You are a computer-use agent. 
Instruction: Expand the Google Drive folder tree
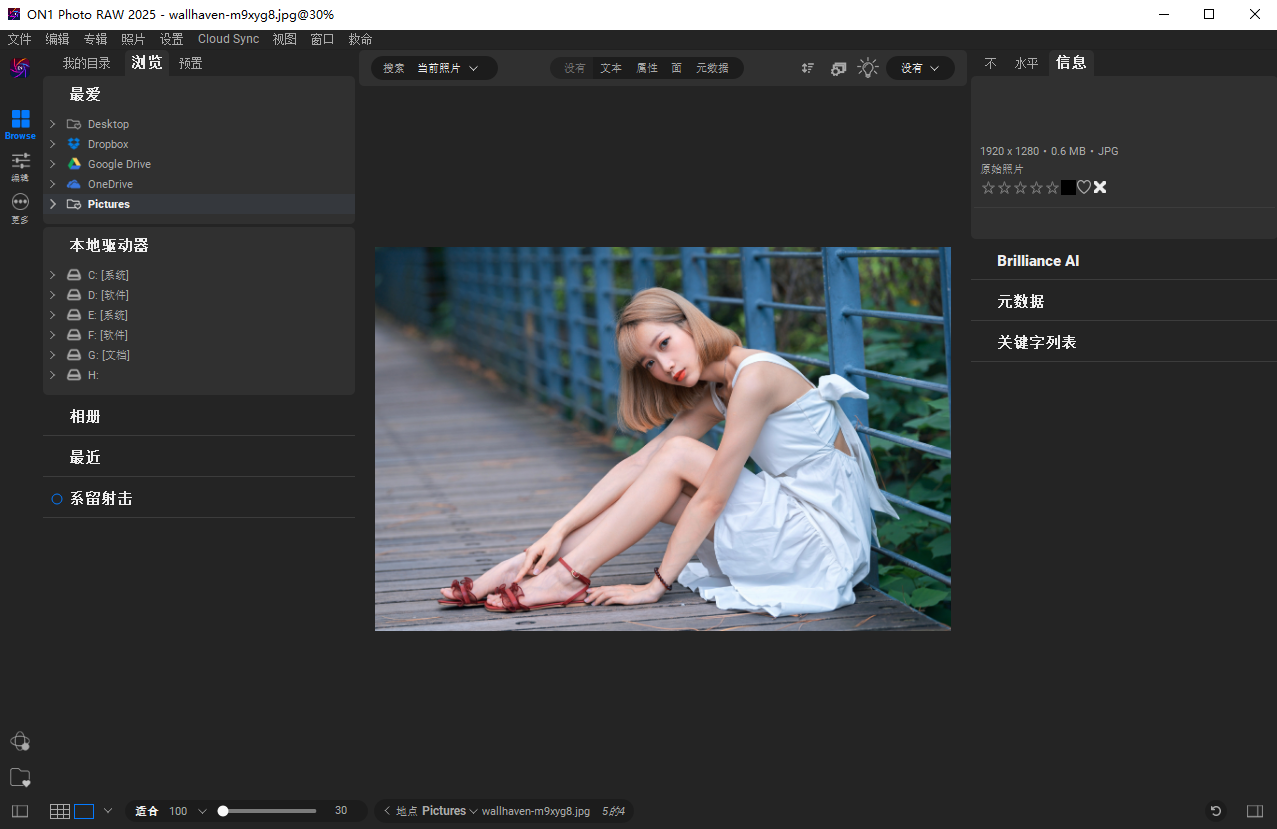(x=52, y=164)
